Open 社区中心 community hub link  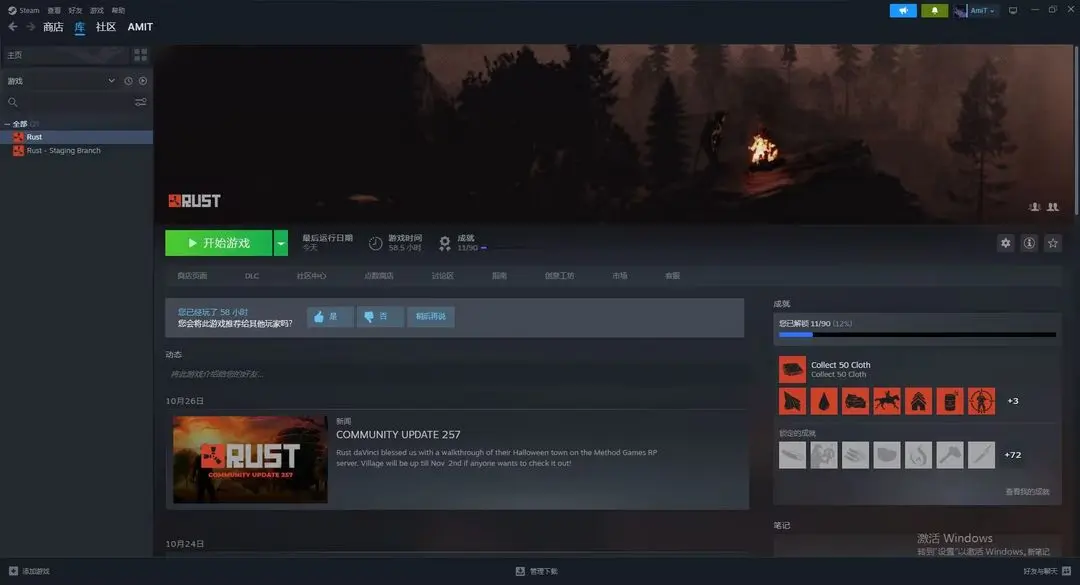pos(311,276)
